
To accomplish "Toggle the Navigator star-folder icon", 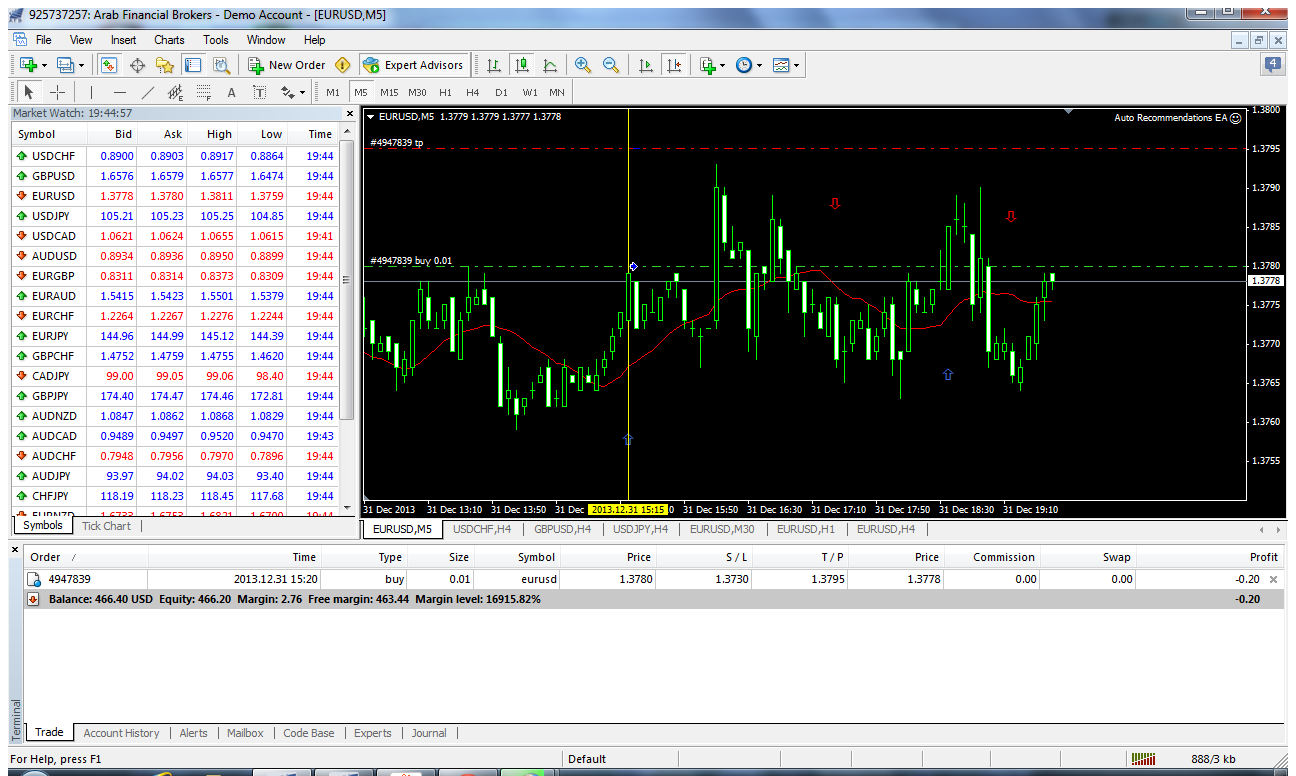I will point(165,65).
